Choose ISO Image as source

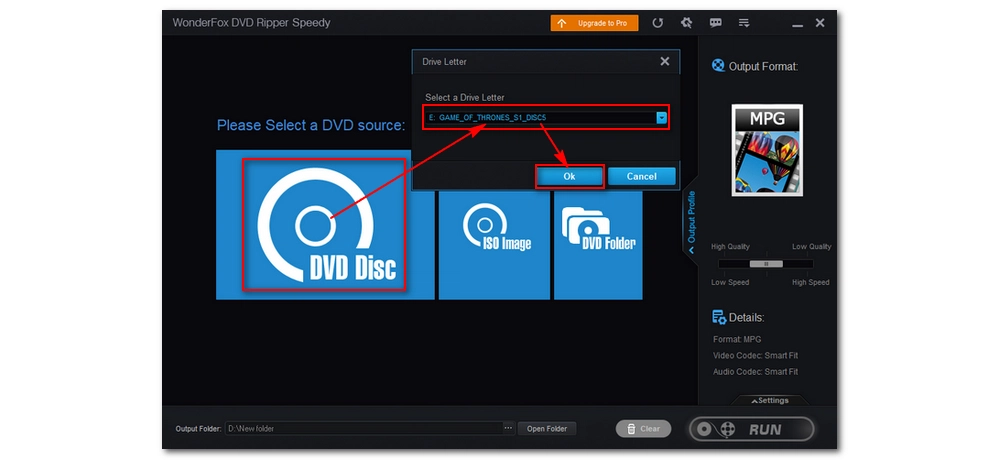click(x=494, y=246)
